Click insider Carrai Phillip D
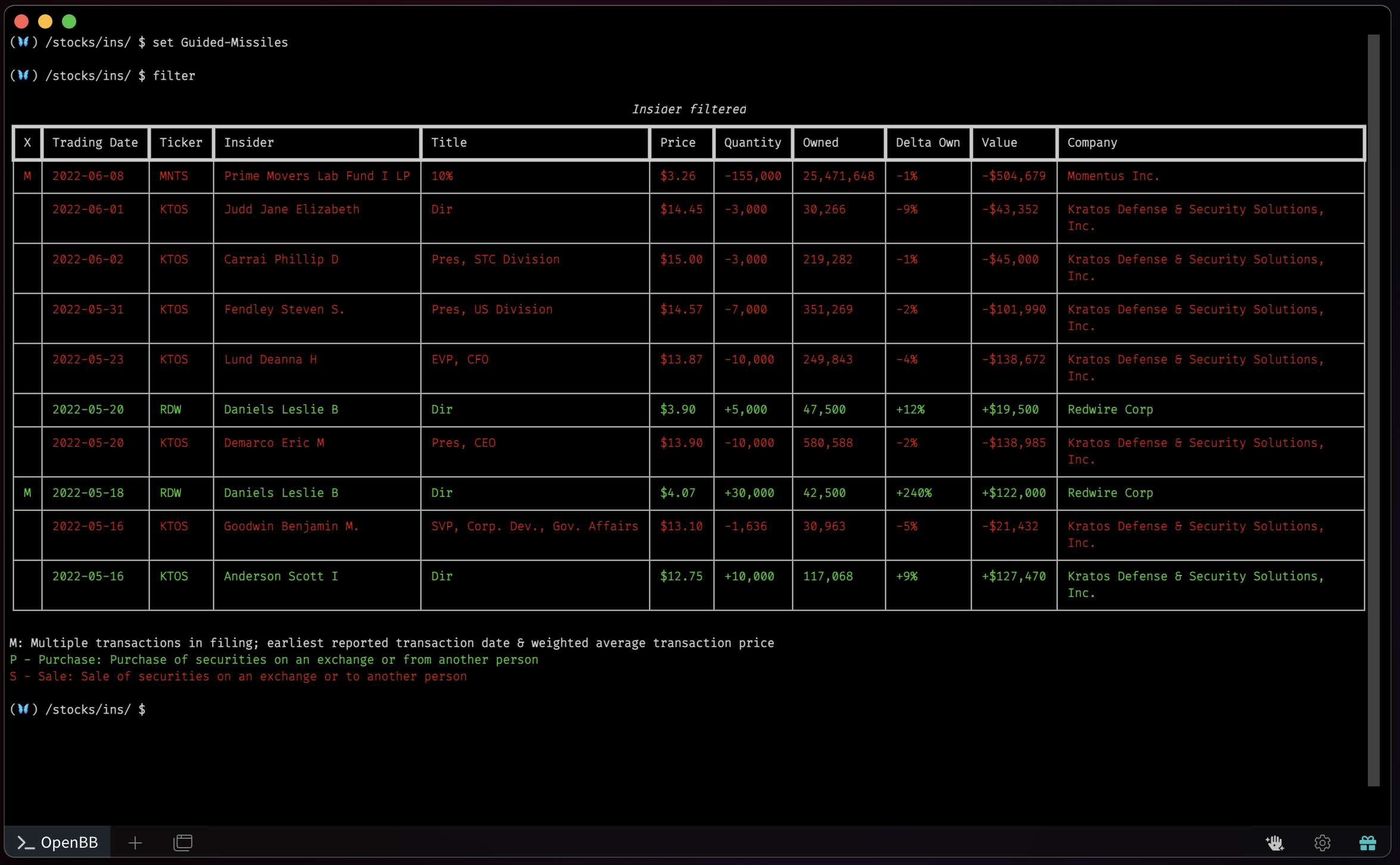 tap(281, 259)
